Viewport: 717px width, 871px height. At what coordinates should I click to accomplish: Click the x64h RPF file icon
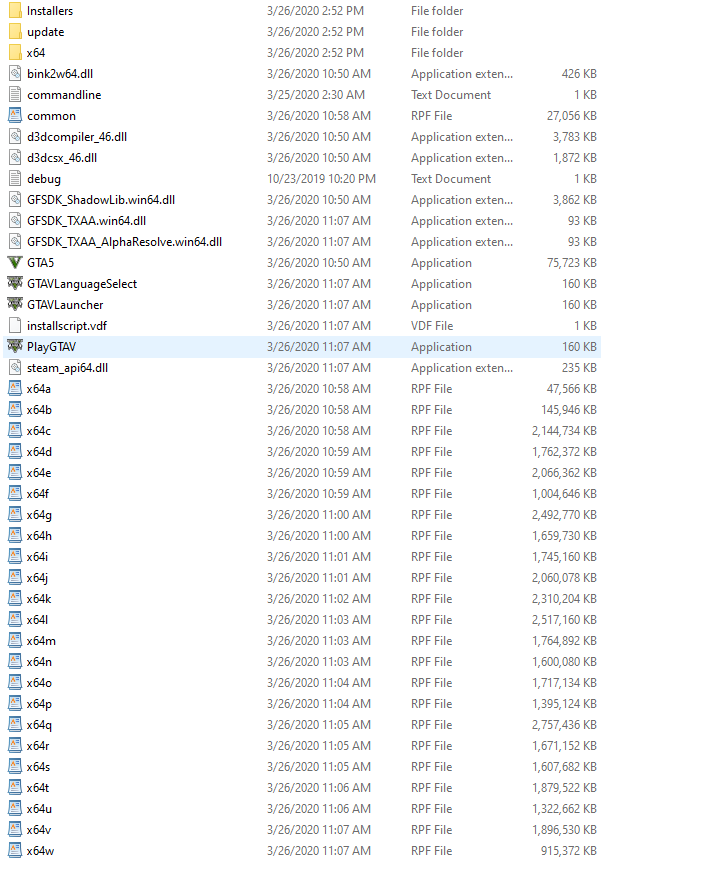click(16, 535)
